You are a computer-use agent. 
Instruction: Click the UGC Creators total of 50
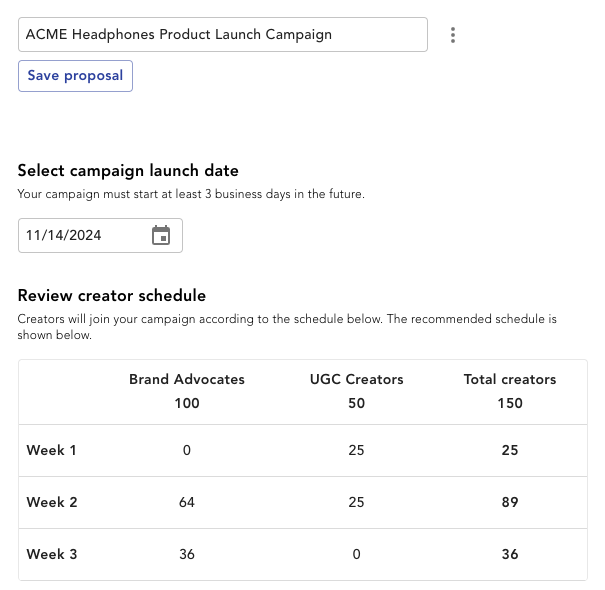tap(357, 403)
